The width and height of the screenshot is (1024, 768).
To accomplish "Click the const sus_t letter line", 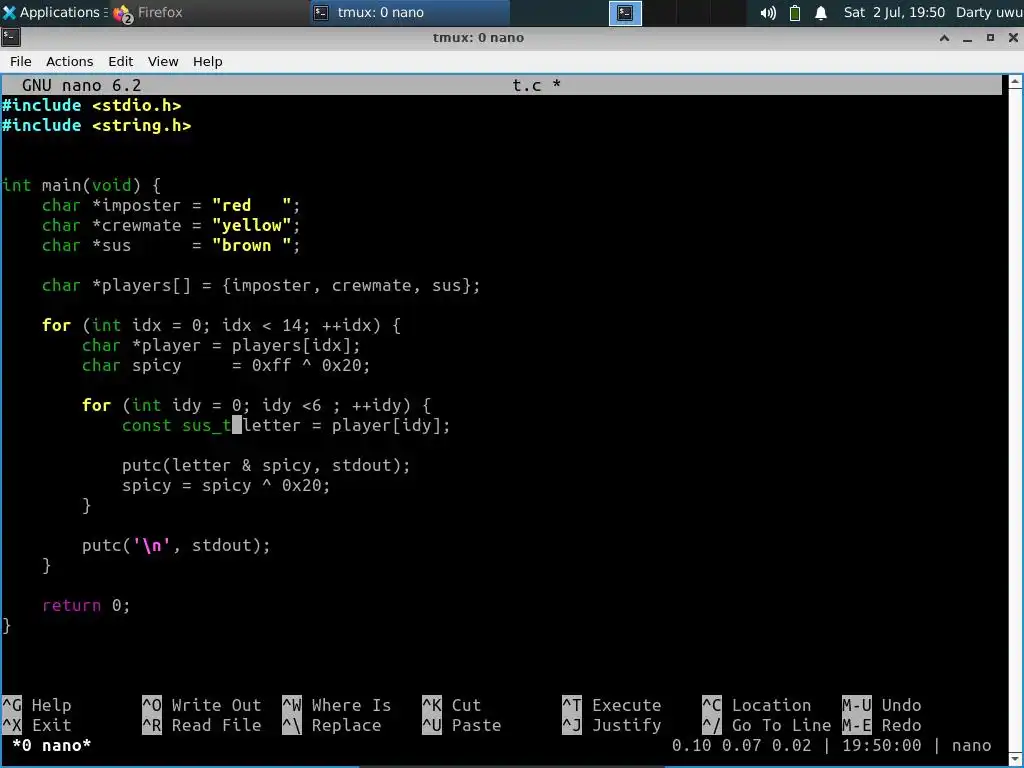I will 286,425.
